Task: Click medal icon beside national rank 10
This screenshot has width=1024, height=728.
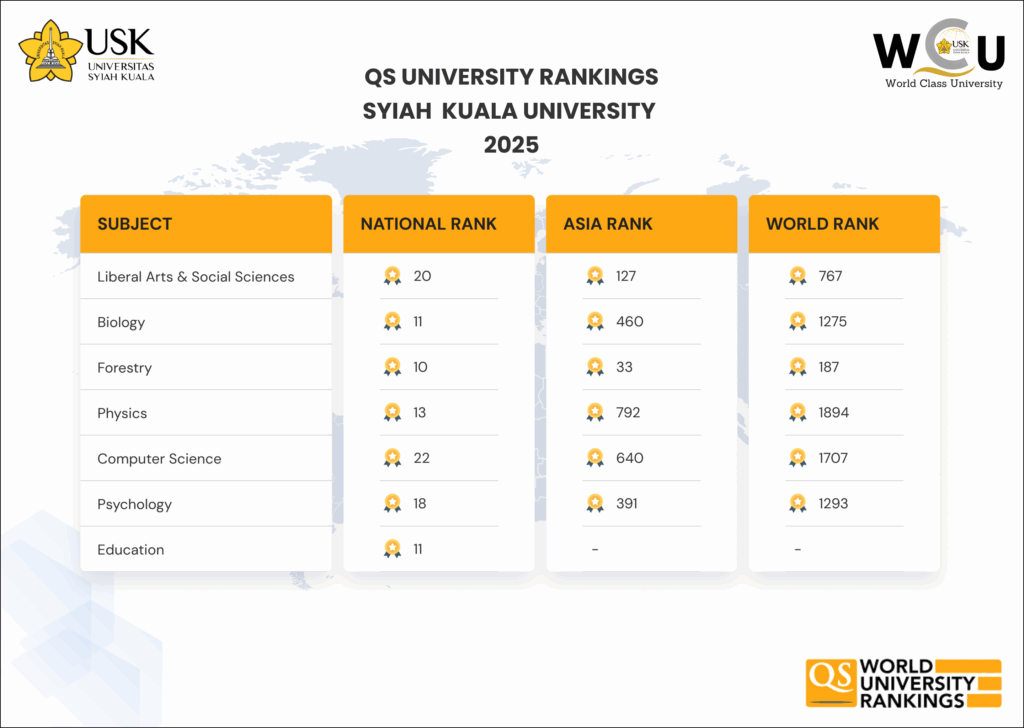Action: 392,367
